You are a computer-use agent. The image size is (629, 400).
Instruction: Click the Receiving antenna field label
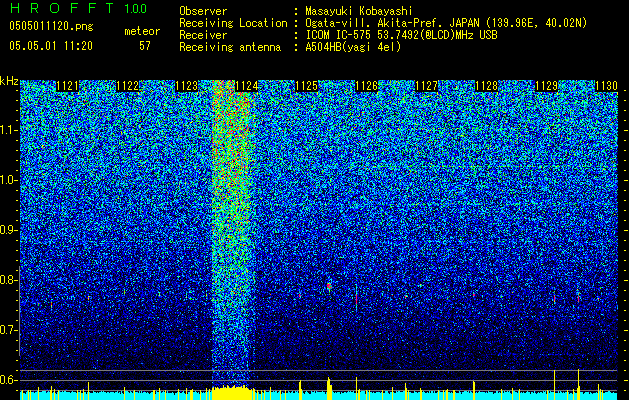[x=230, y=47]
